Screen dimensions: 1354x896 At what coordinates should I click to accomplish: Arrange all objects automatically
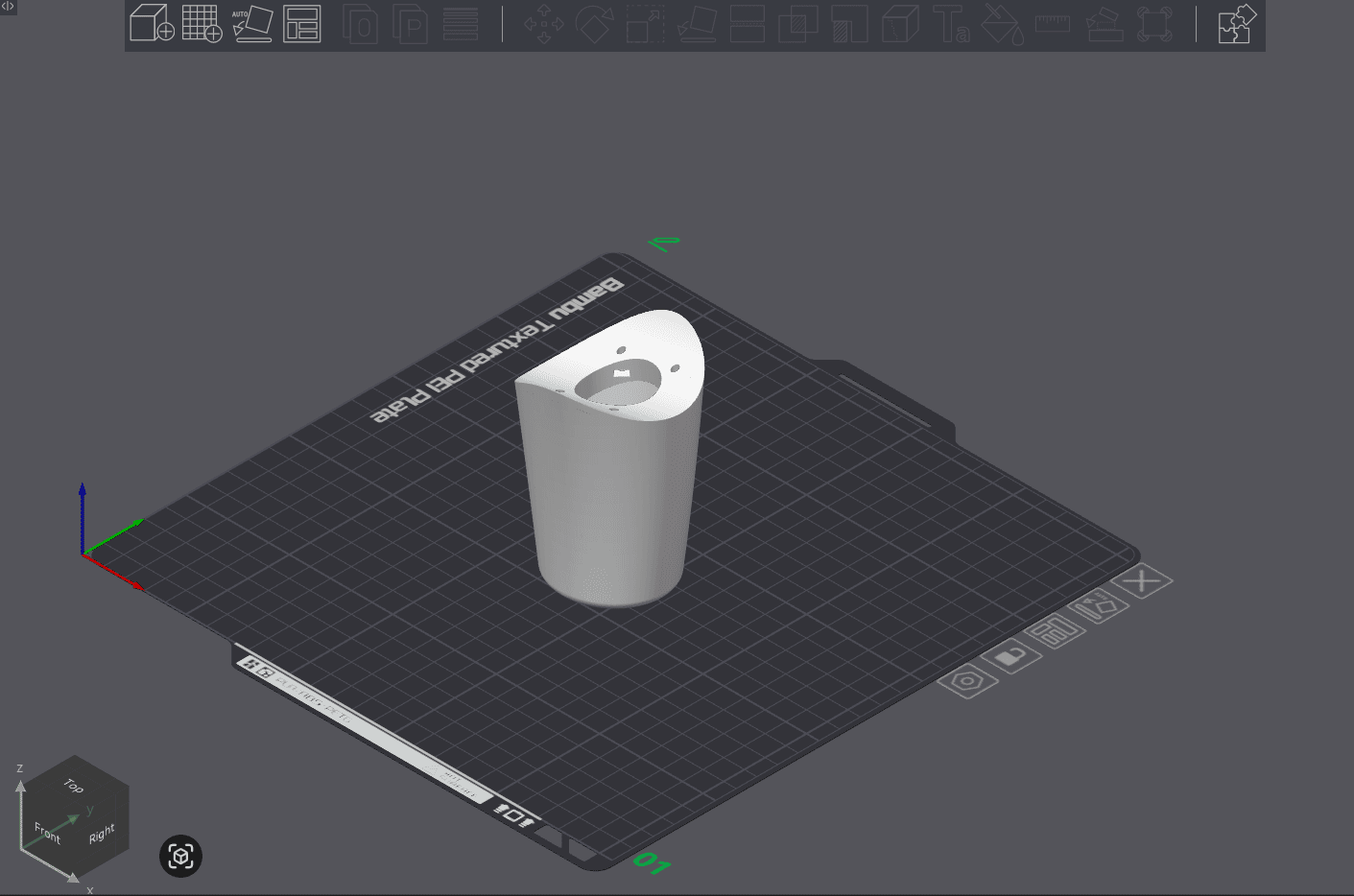click(302, 22)
